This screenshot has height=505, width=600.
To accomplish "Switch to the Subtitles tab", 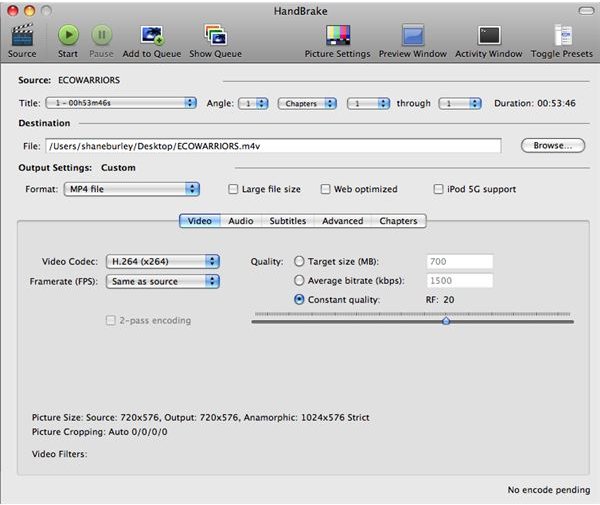I will point(288,221).
